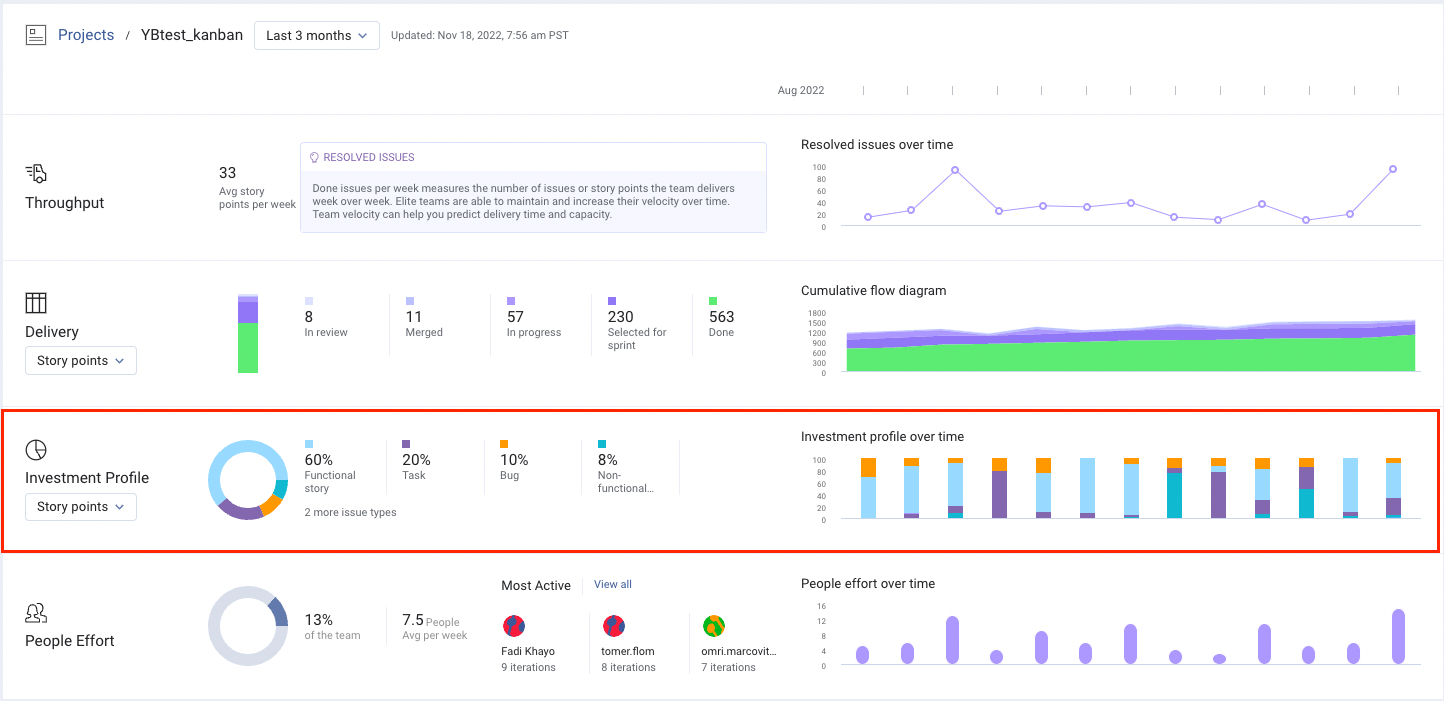Viewport: 1444px width, 701px height.
Task: Click the Throughput section icon
Action: click(x=36, y=172)
